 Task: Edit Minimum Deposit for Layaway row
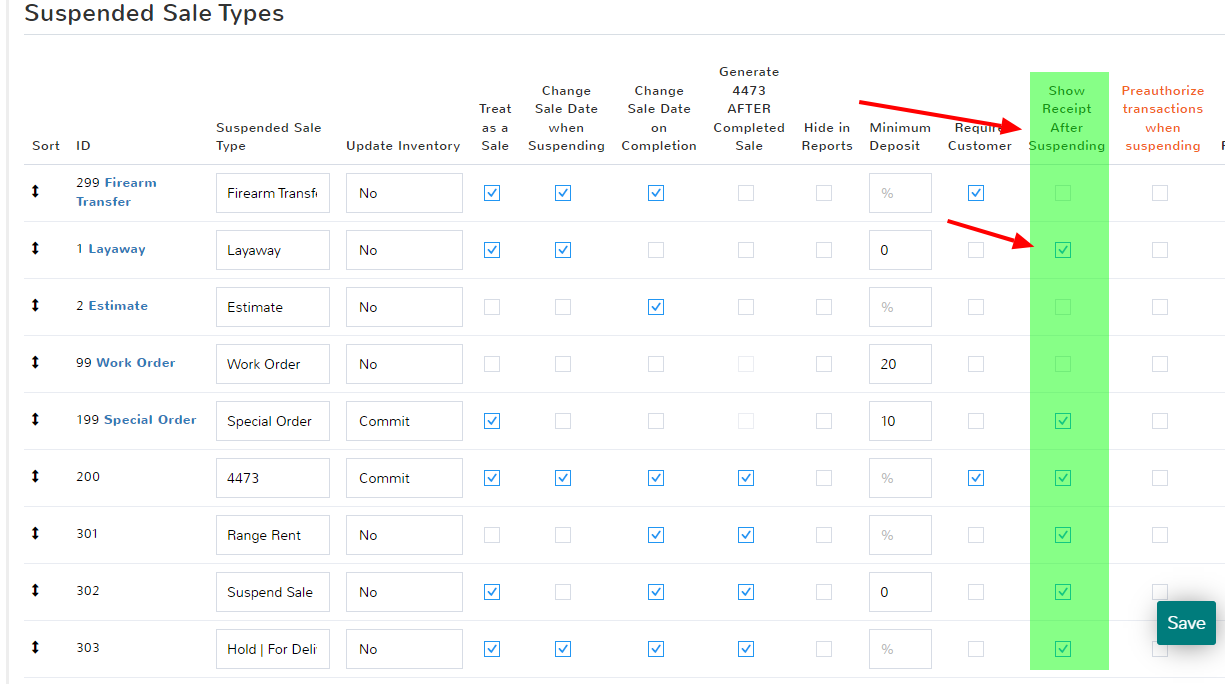point(900,250)
